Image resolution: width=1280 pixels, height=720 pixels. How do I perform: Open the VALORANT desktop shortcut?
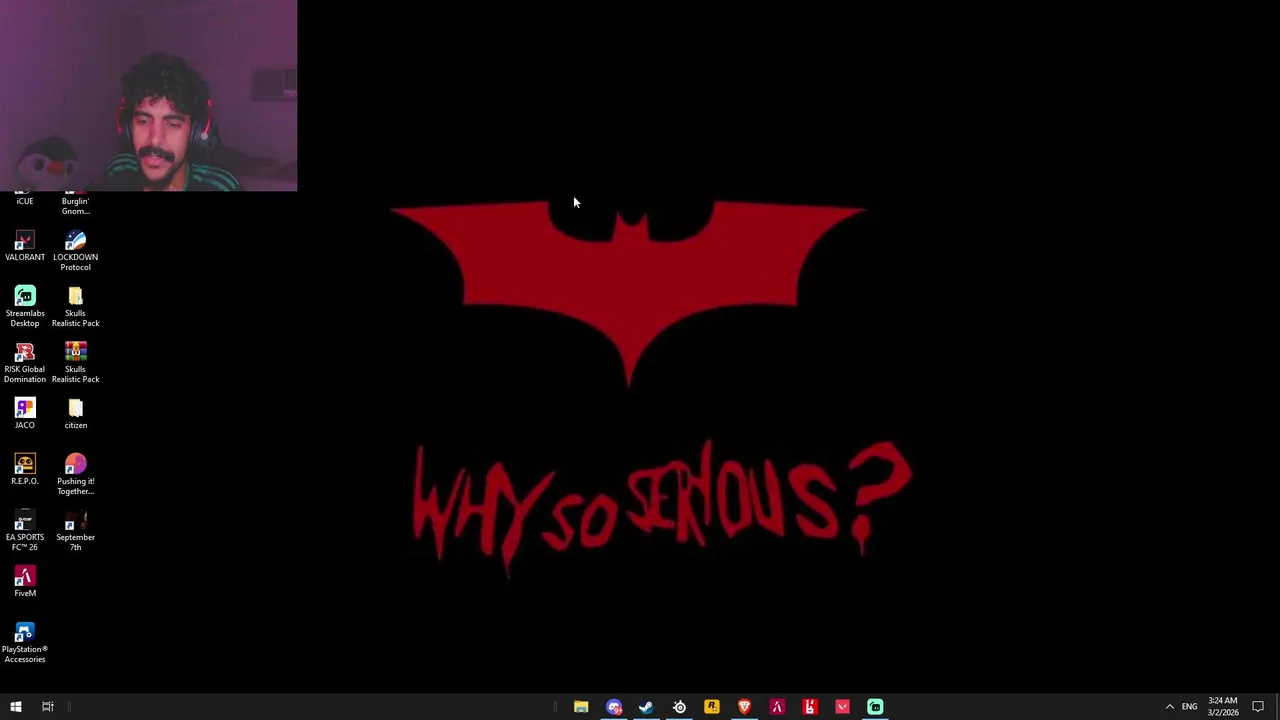click(x=25, y=246)
